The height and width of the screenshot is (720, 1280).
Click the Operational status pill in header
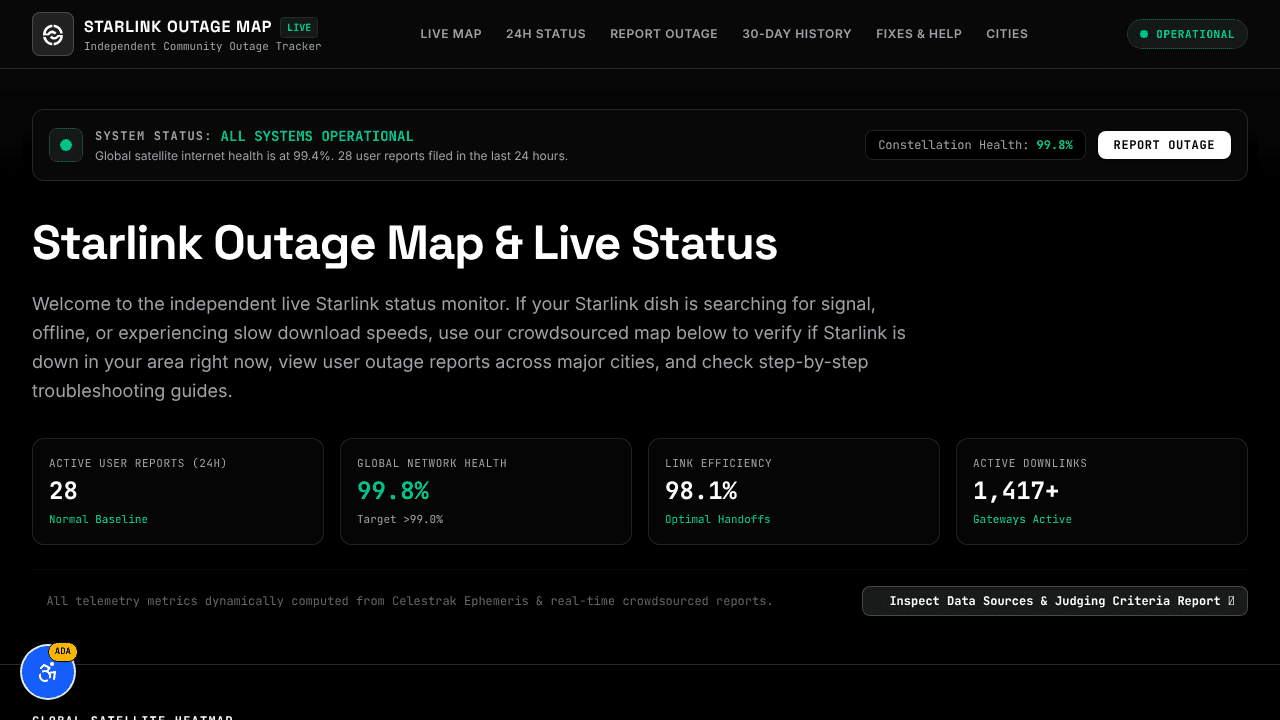click(1187, 34)
